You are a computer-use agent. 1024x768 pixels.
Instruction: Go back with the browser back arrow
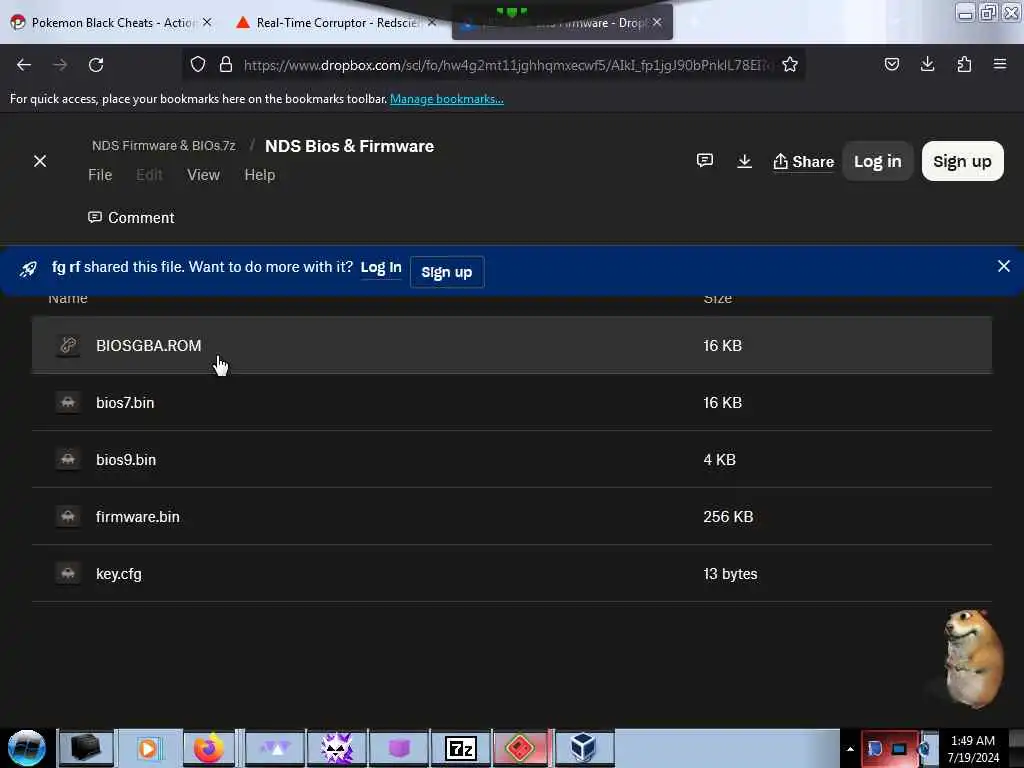pyautogui.click(x=24, y=65)
